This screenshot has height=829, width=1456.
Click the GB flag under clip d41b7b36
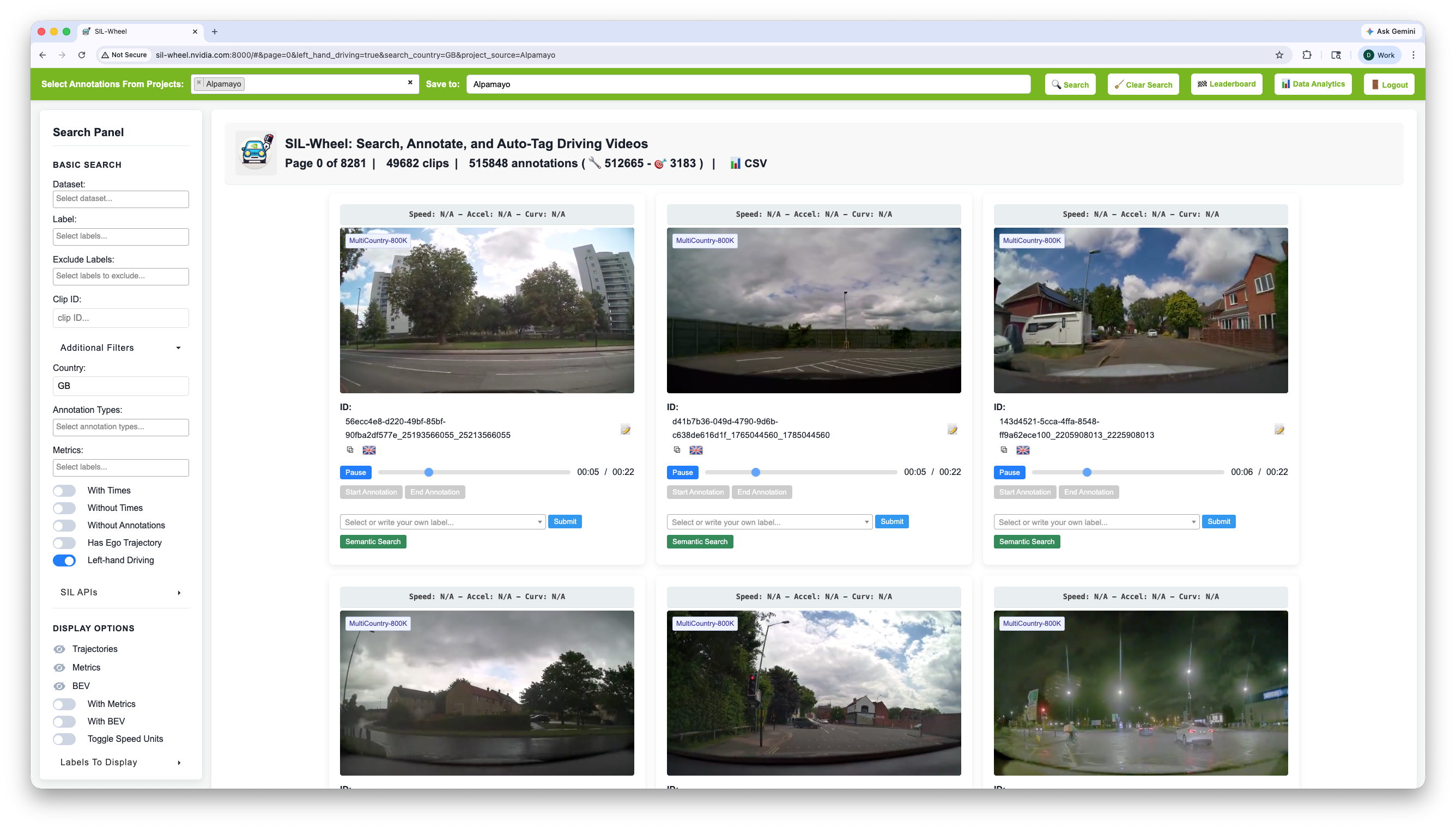coord(696,450)
